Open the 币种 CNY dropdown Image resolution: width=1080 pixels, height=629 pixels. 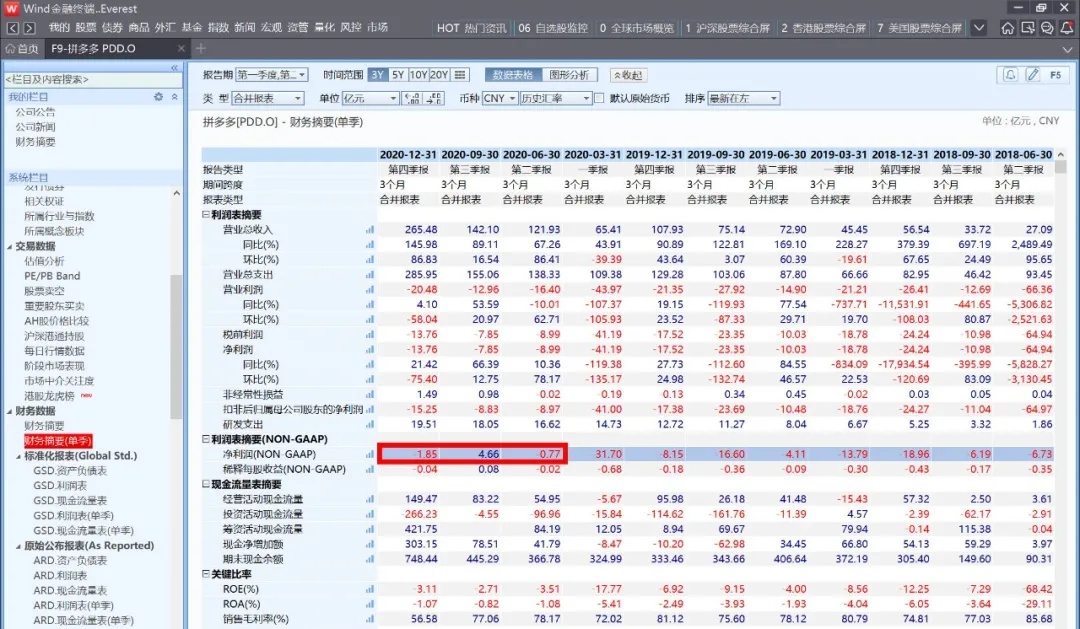point(495,98)
